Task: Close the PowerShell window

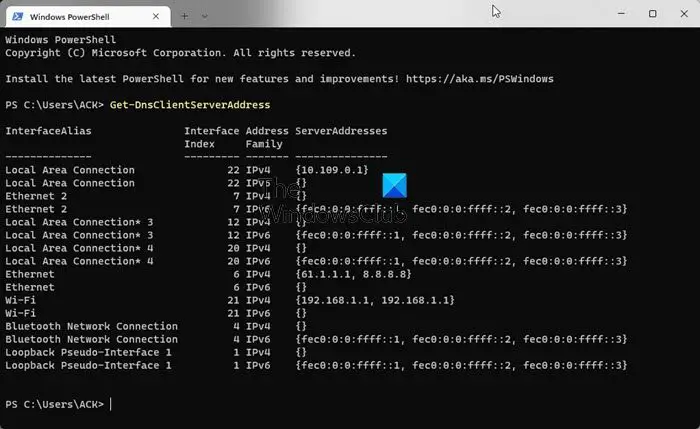Action: click(x=684, y=13)
